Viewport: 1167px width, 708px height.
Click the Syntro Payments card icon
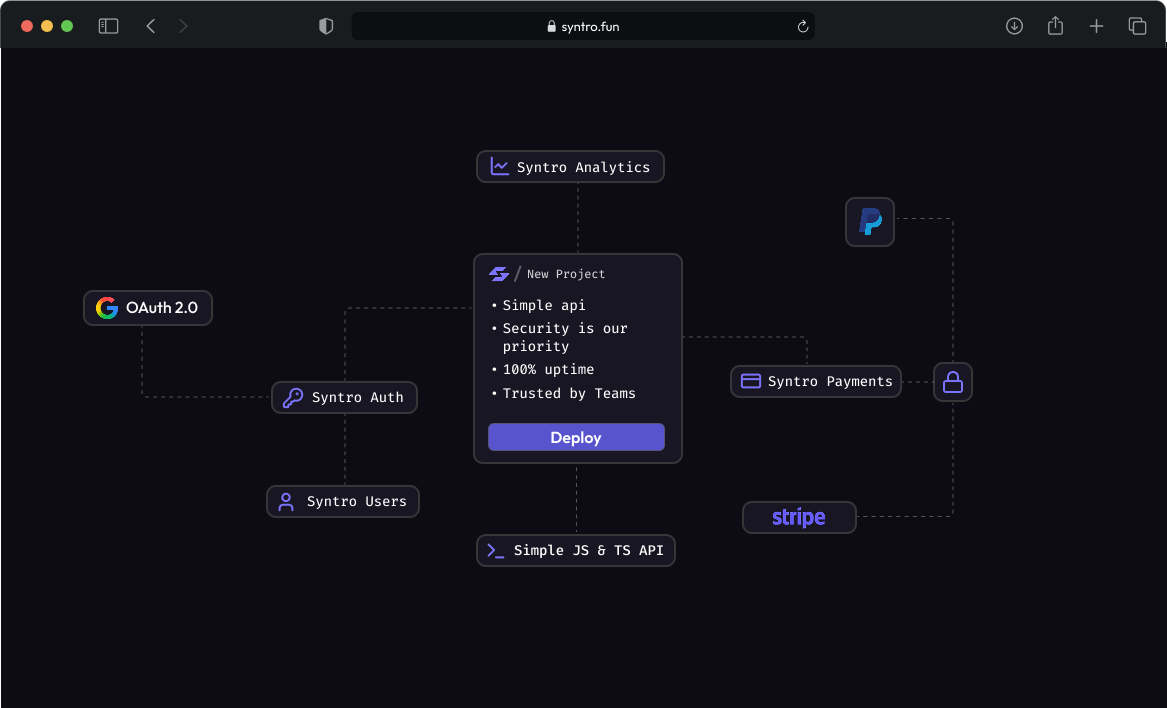pyautogui.click(x=750, y=381)
